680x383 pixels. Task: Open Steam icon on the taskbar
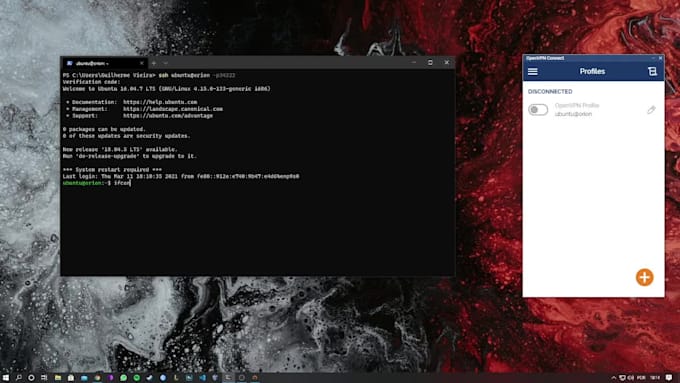coord(150,378)
